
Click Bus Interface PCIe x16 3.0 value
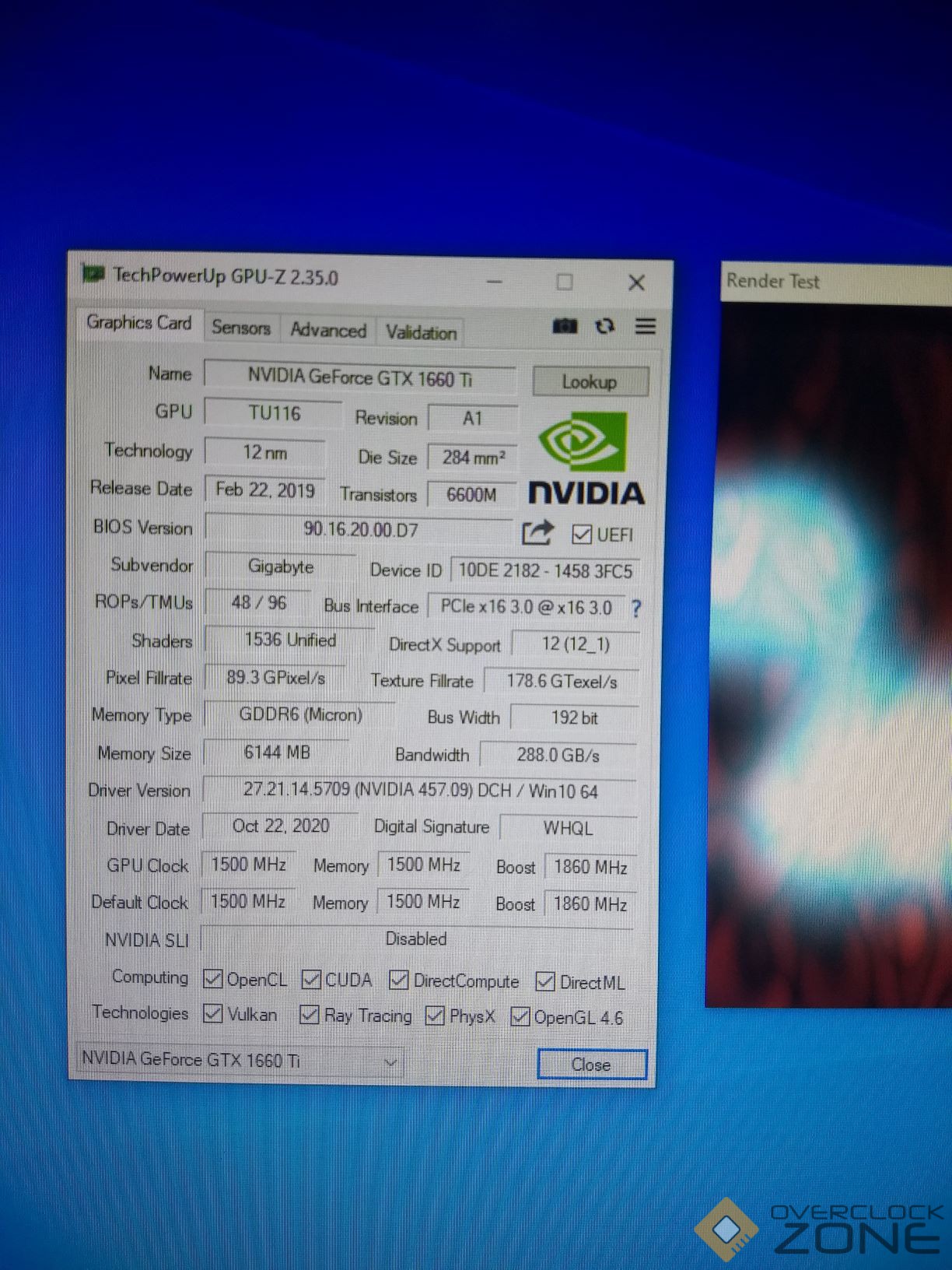coord(526,607)
